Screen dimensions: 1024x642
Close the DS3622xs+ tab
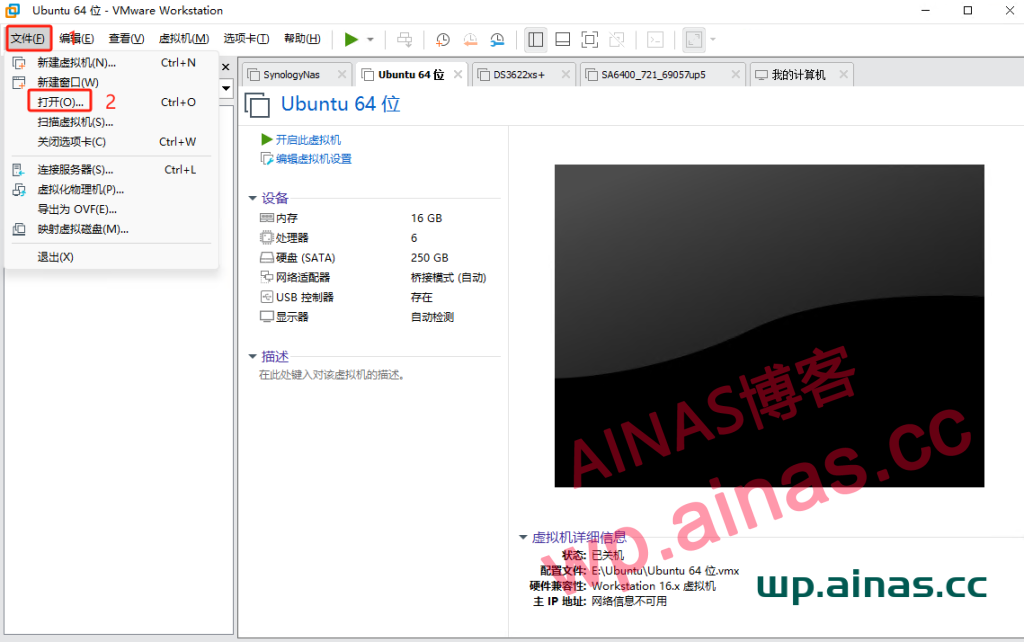click(566, 74)
